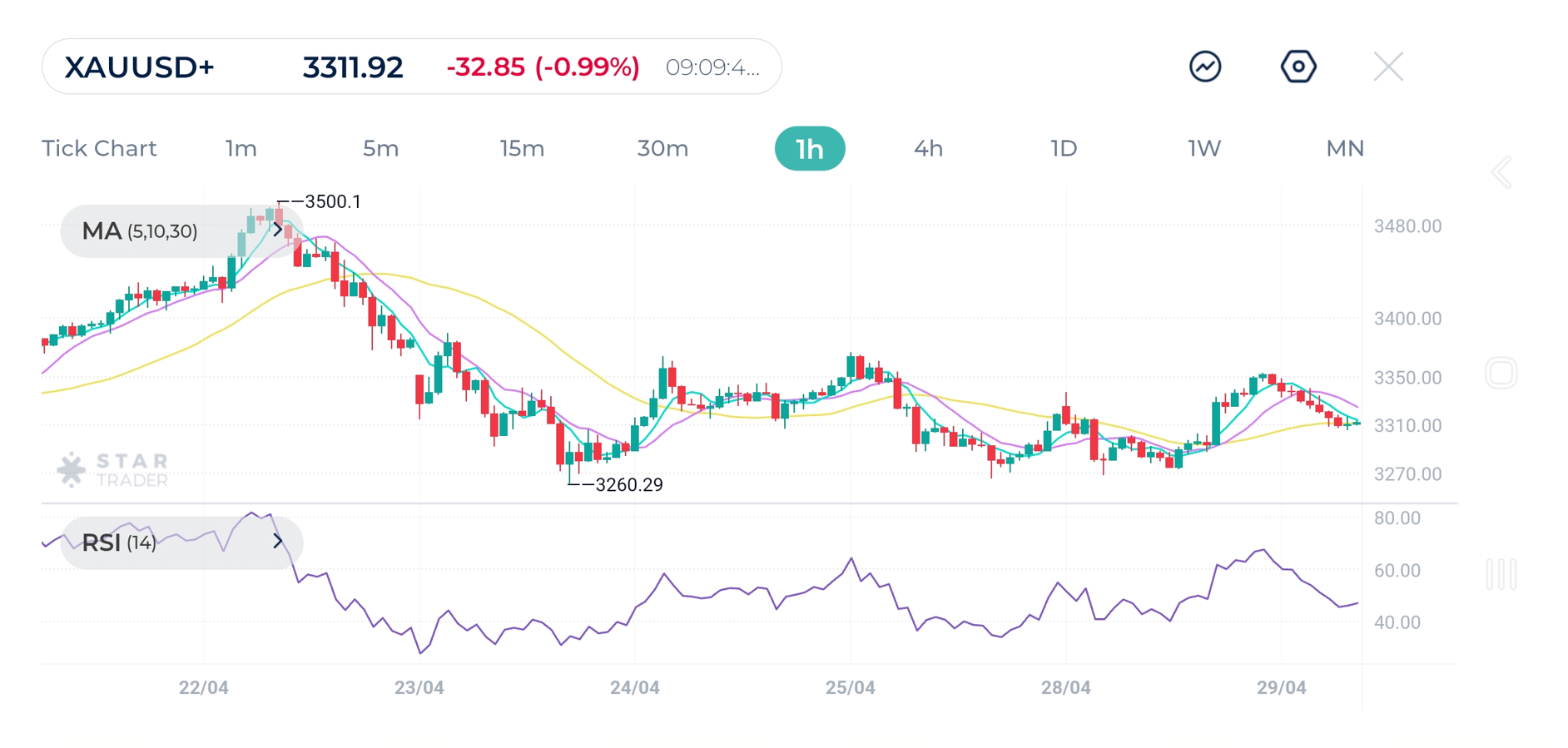
Task: Open chart settings hexagon icon
Action: 1298,67
